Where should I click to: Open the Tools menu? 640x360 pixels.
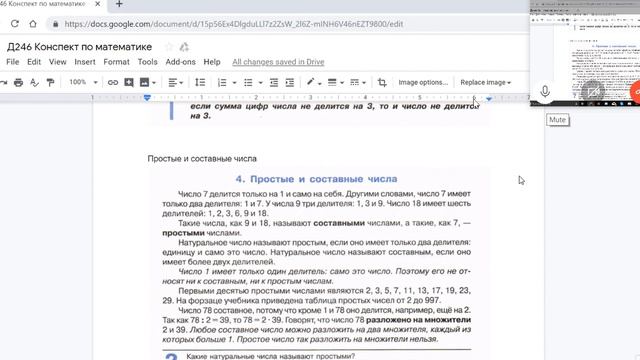tap(147, 62)
